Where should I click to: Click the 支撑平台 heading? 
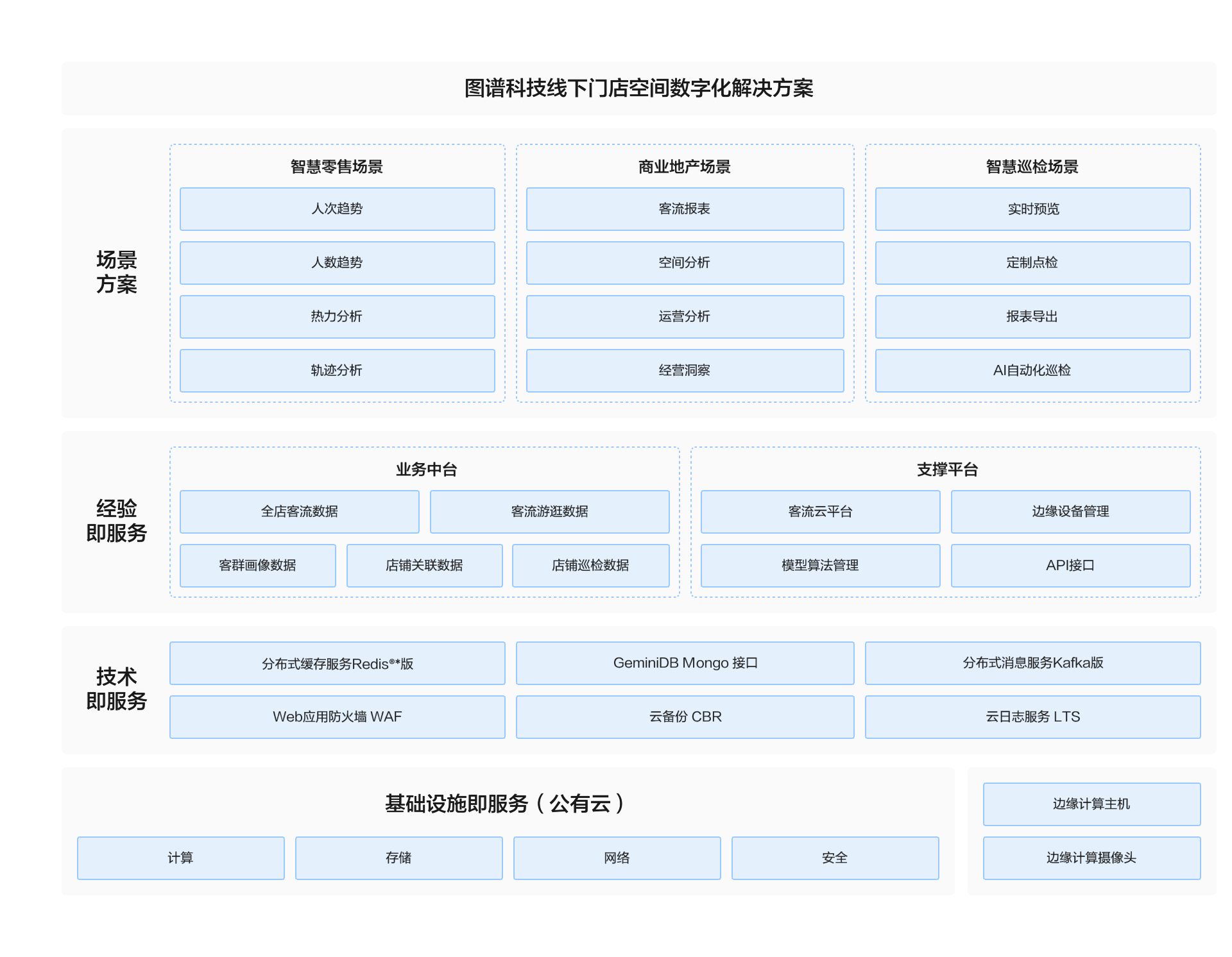(948, 470)
